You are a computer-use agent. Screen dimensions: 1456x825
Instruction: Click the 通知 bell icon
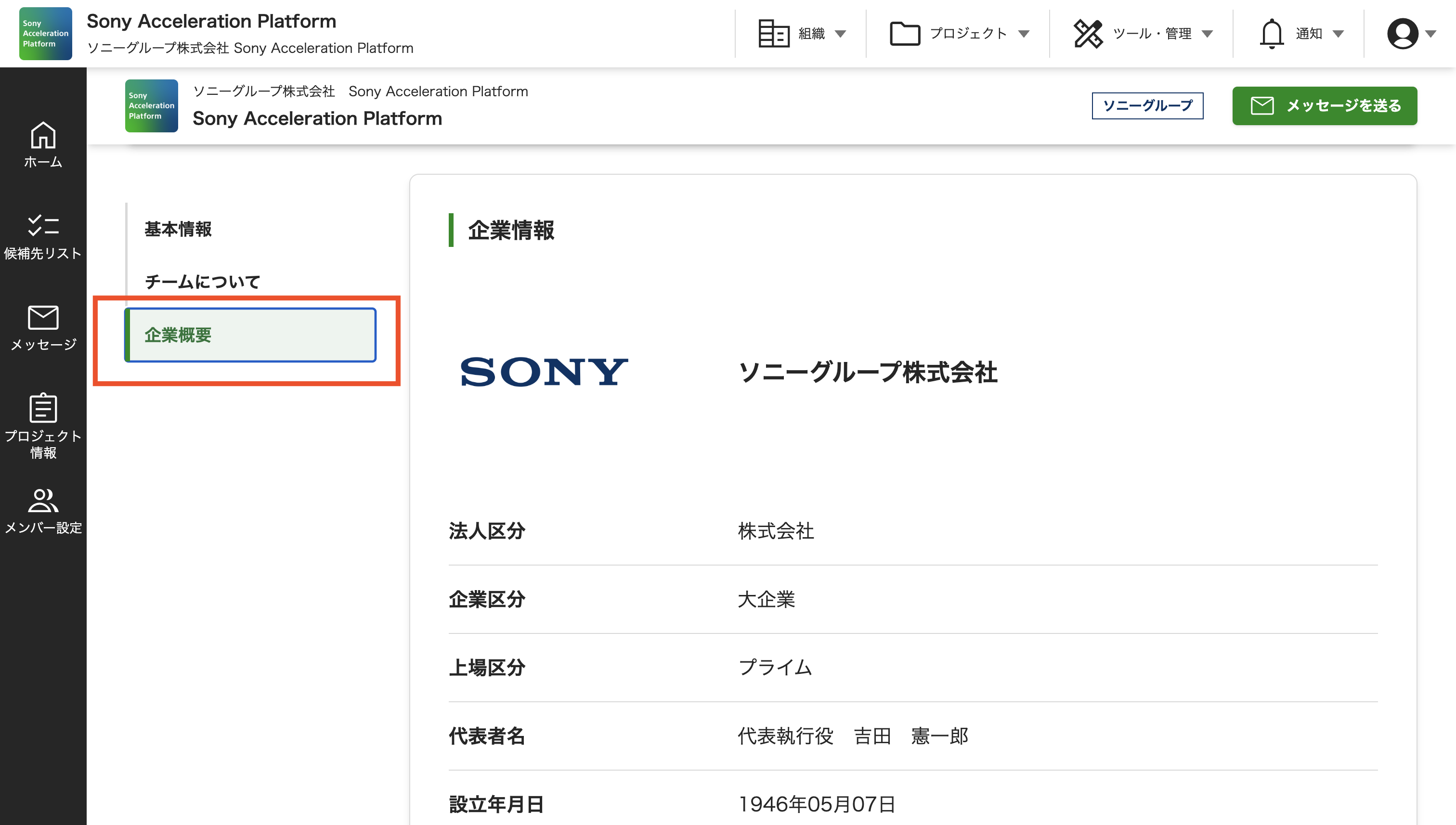[x=1271, y=33]
